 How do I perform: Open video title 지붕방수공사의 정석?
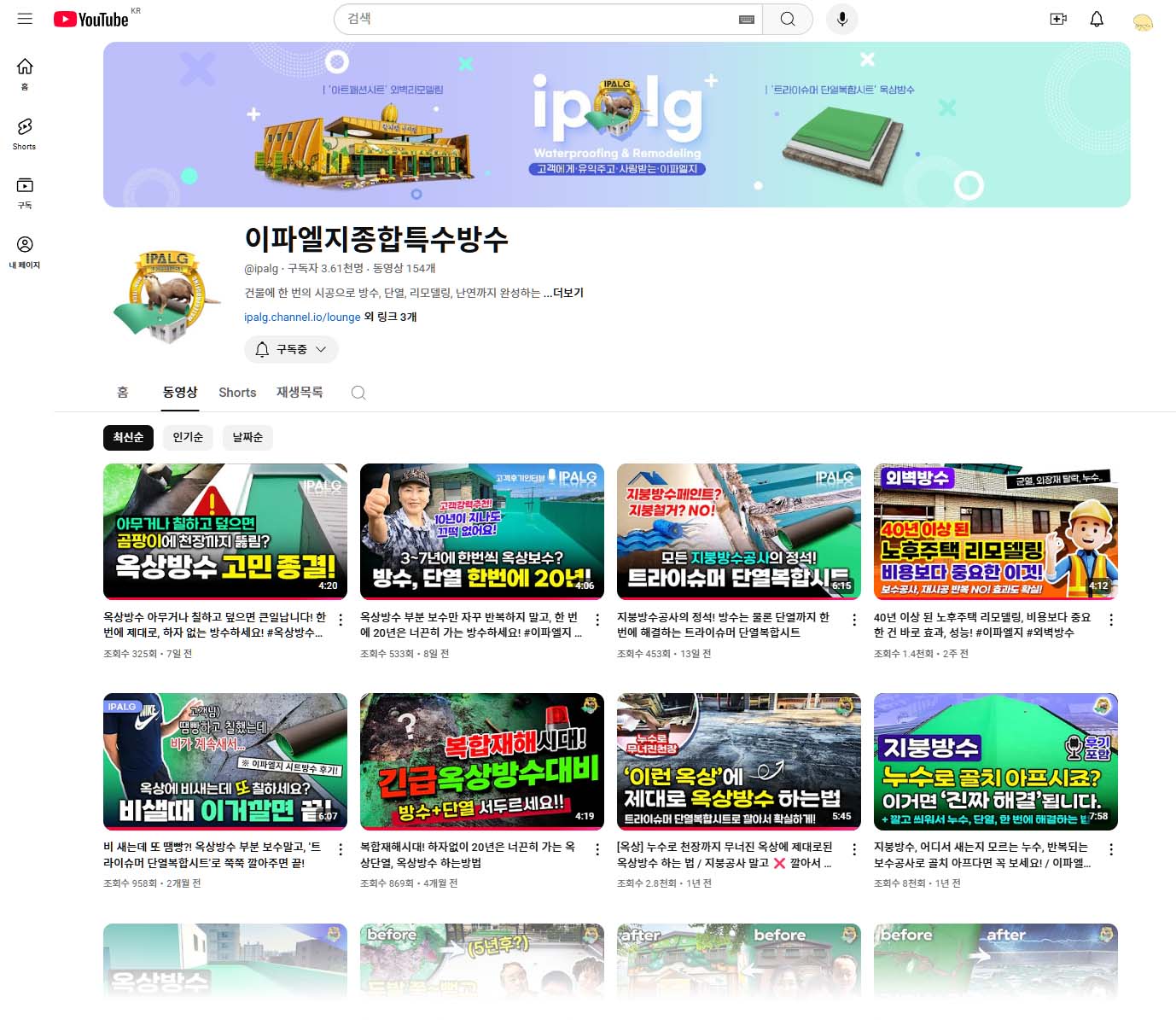723,625
